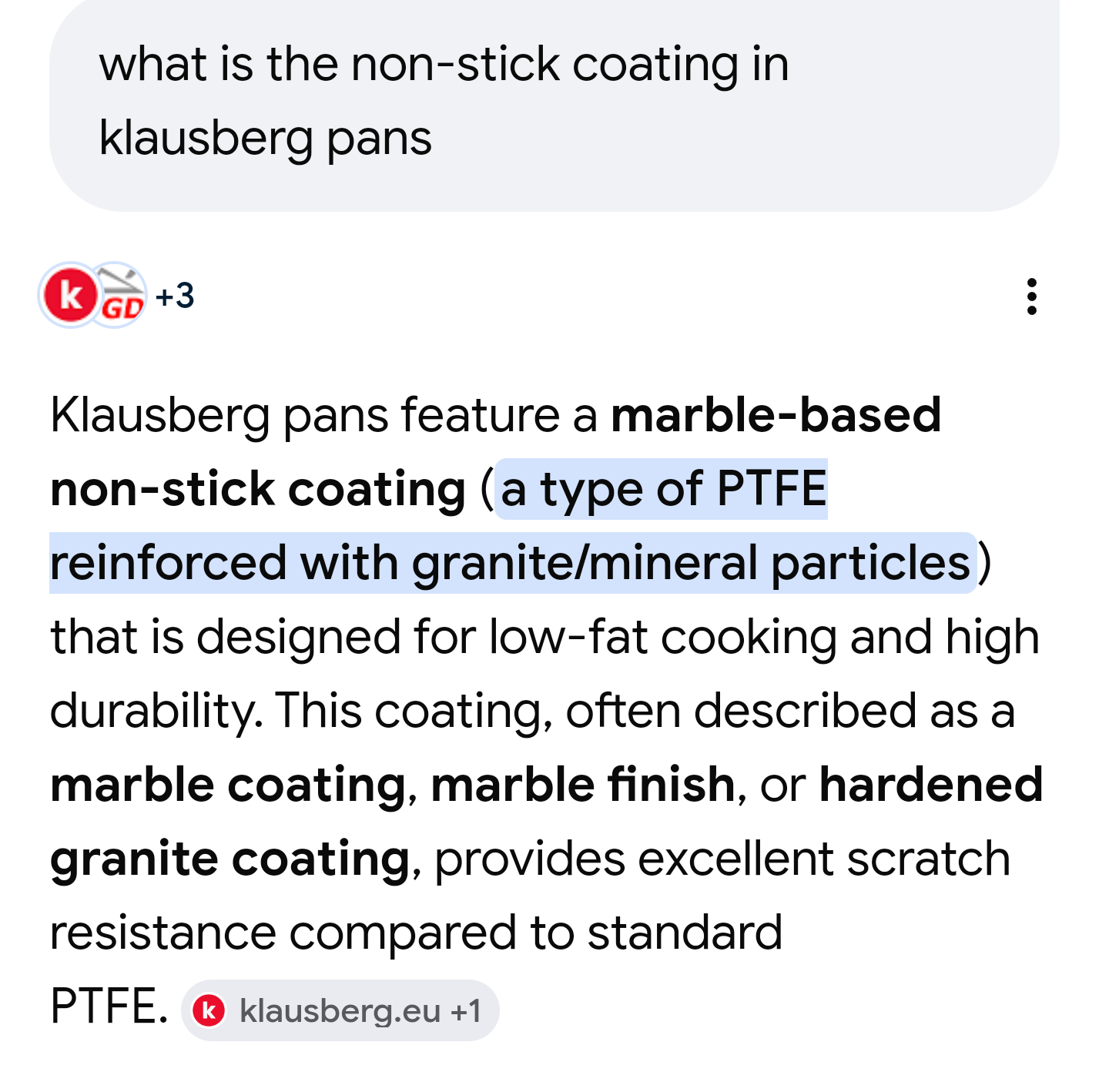Click the bold word "hardened"
The width and height of the screenshot is (1109, 1092).
[x=930, y=785]
